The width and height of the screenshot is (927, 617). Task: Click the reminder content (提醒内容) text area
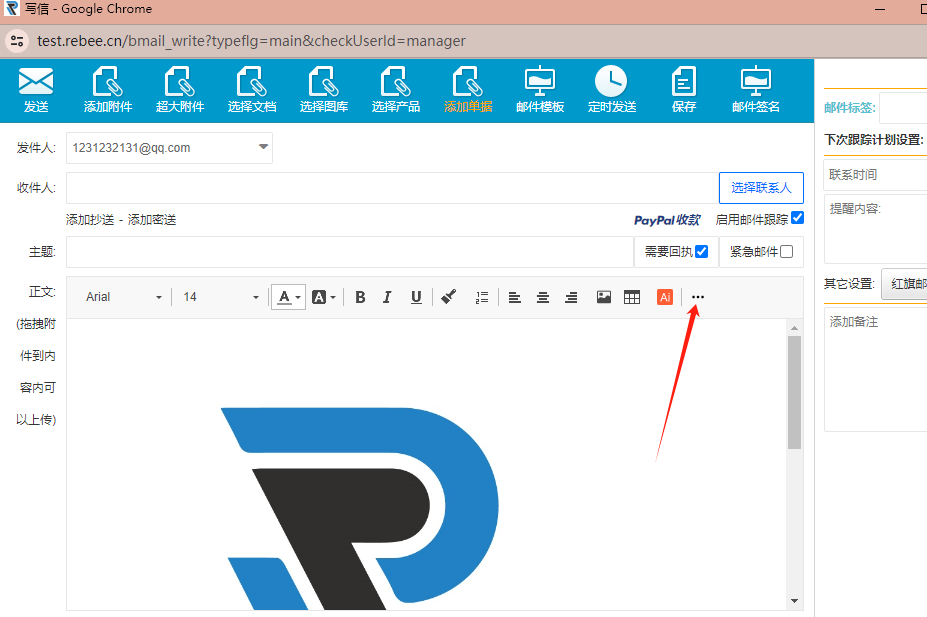coord(876,229)
